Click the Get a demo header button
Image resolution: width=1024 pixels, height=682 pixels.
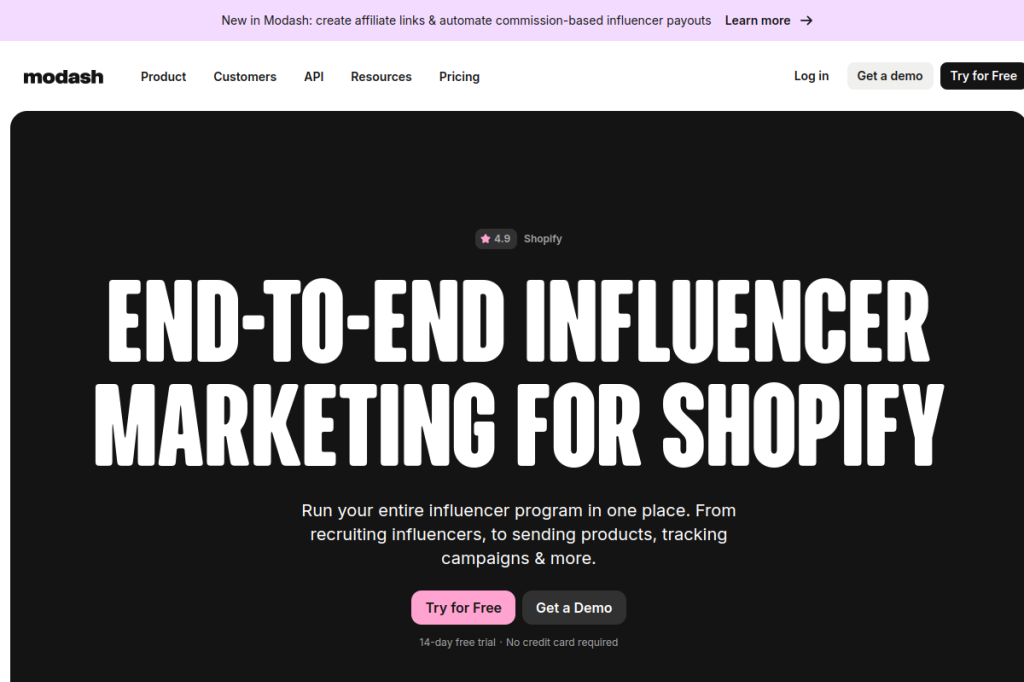tap(890, 76)
